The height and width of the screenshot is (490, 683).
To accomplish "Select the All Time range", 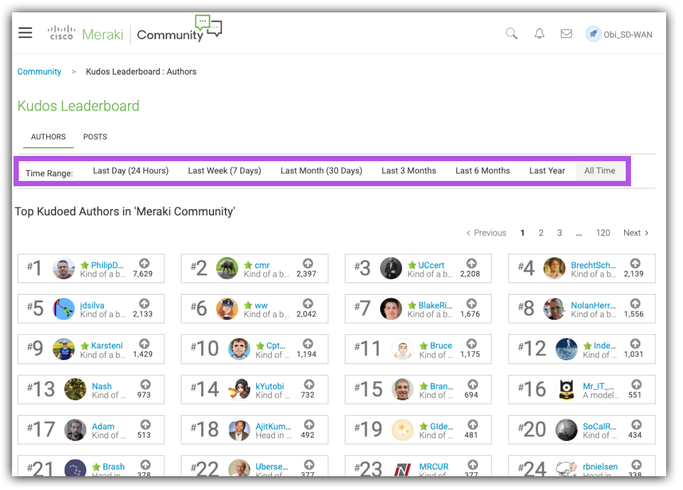I will pyautogui.click(x=600, y=171).
